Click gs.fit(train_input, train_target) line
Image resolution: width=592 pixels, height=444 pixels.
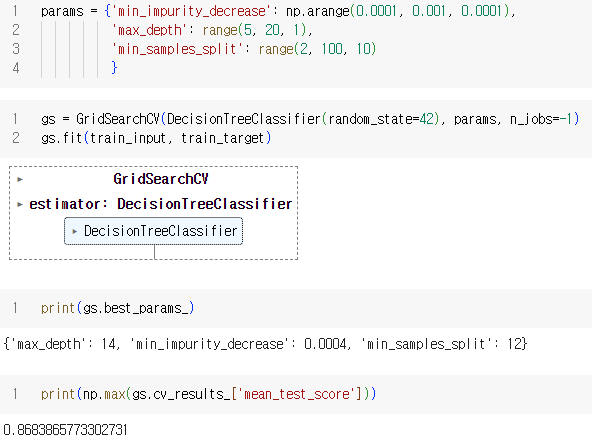click(156, 138)
